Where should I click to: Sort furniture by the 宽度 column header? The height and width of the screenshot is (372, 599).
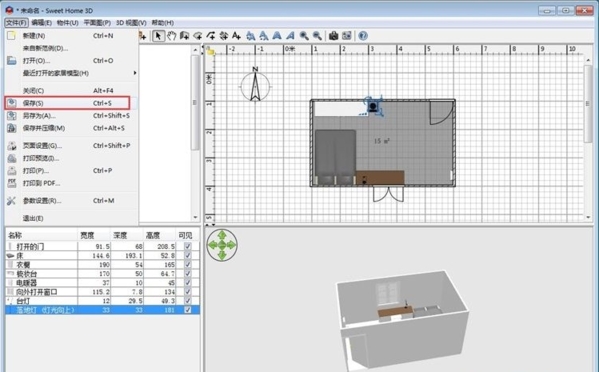pyautogui.click(x=94, y=235)
